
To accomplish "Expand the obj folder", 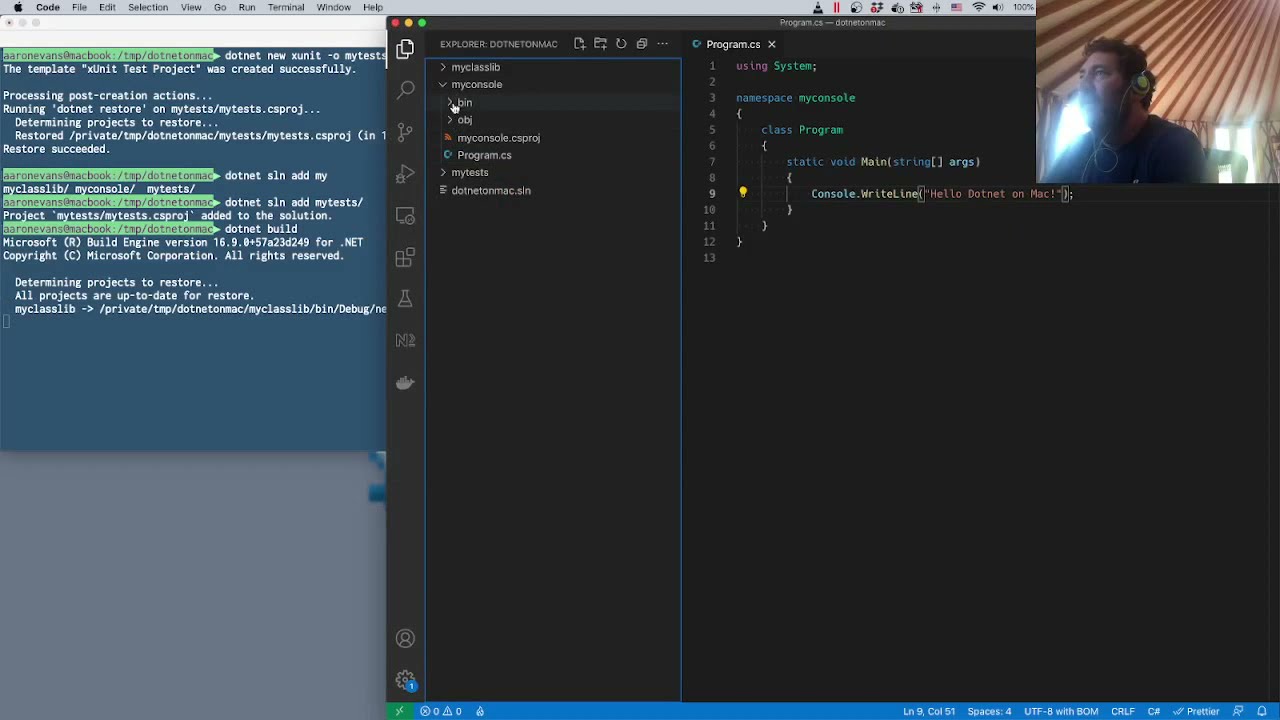I will pos(464,120).
